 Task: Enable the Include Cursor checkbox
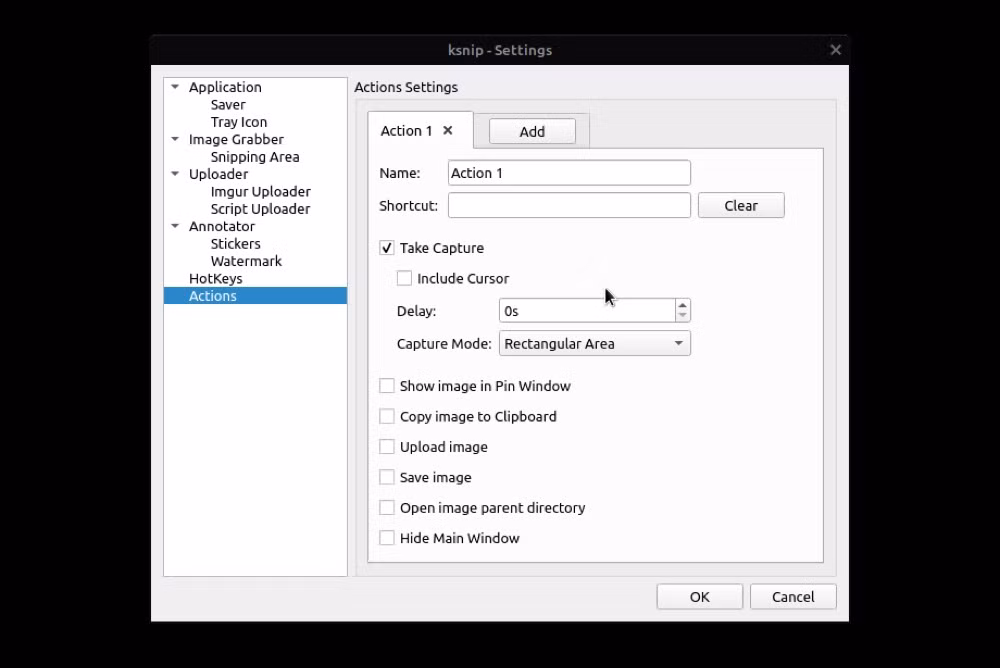coord(404,278)
